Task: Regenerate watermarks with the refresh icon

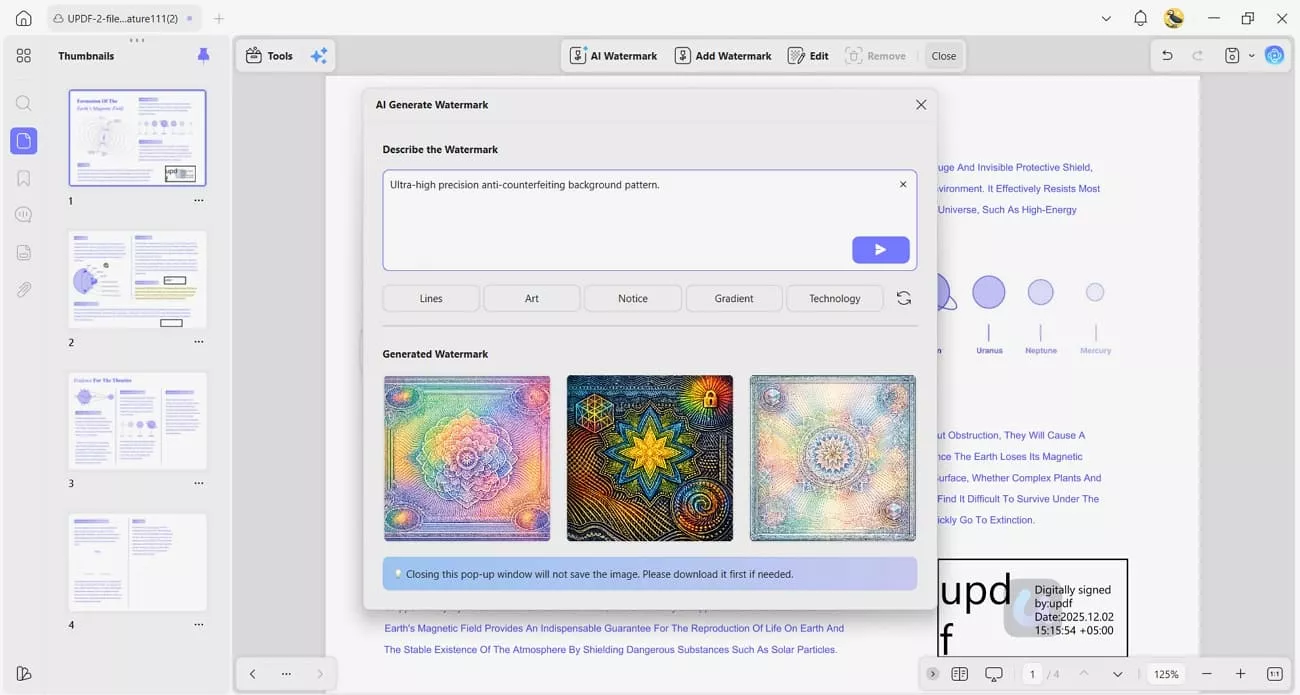Action: point(904,297)
